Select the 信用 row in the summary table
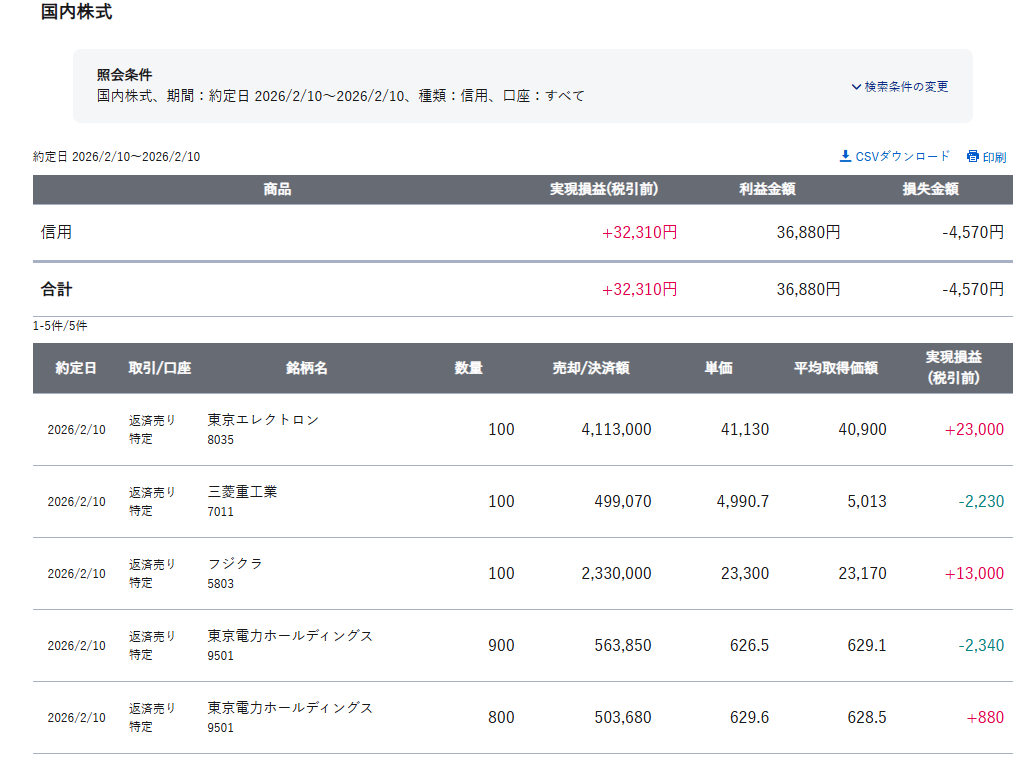This screenshot has width=1029, height=771. tap(57, 232)
